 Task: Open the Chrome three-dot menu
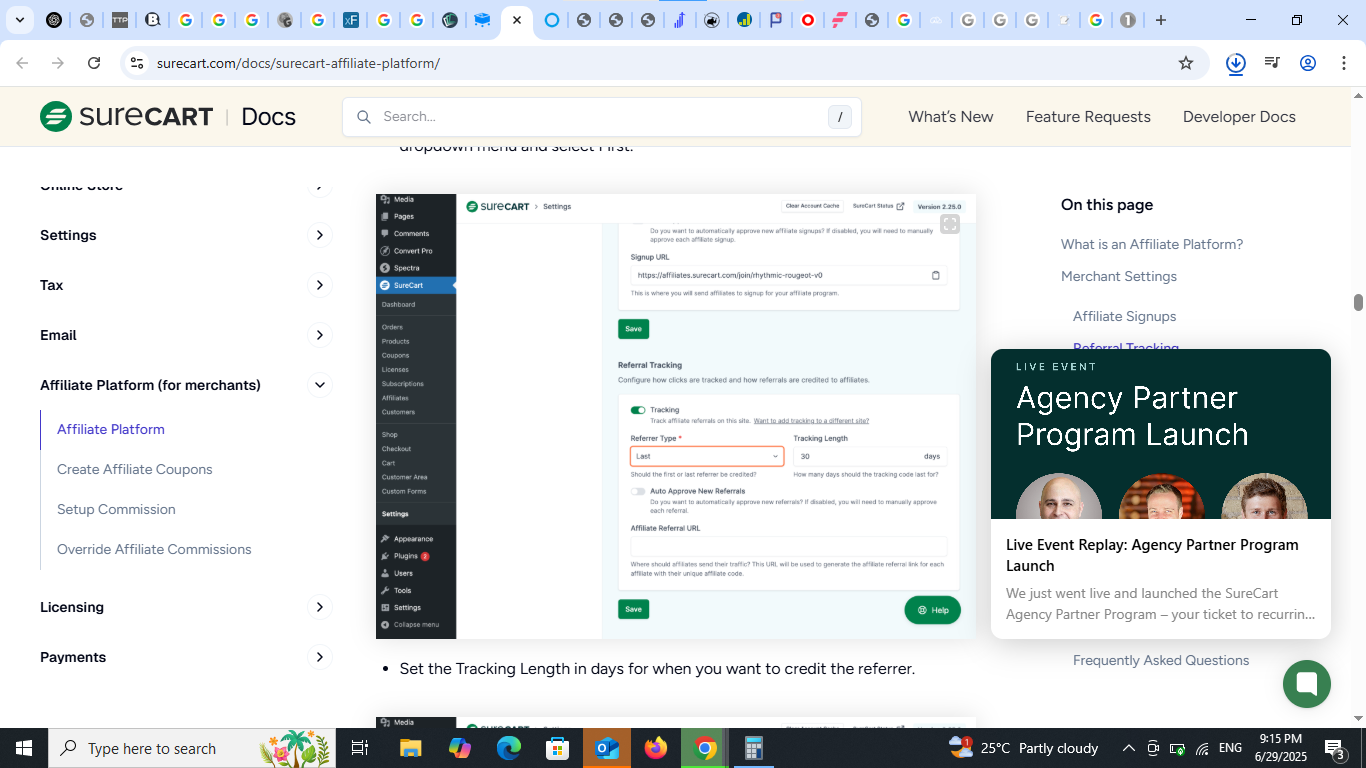pos(1344,63)
